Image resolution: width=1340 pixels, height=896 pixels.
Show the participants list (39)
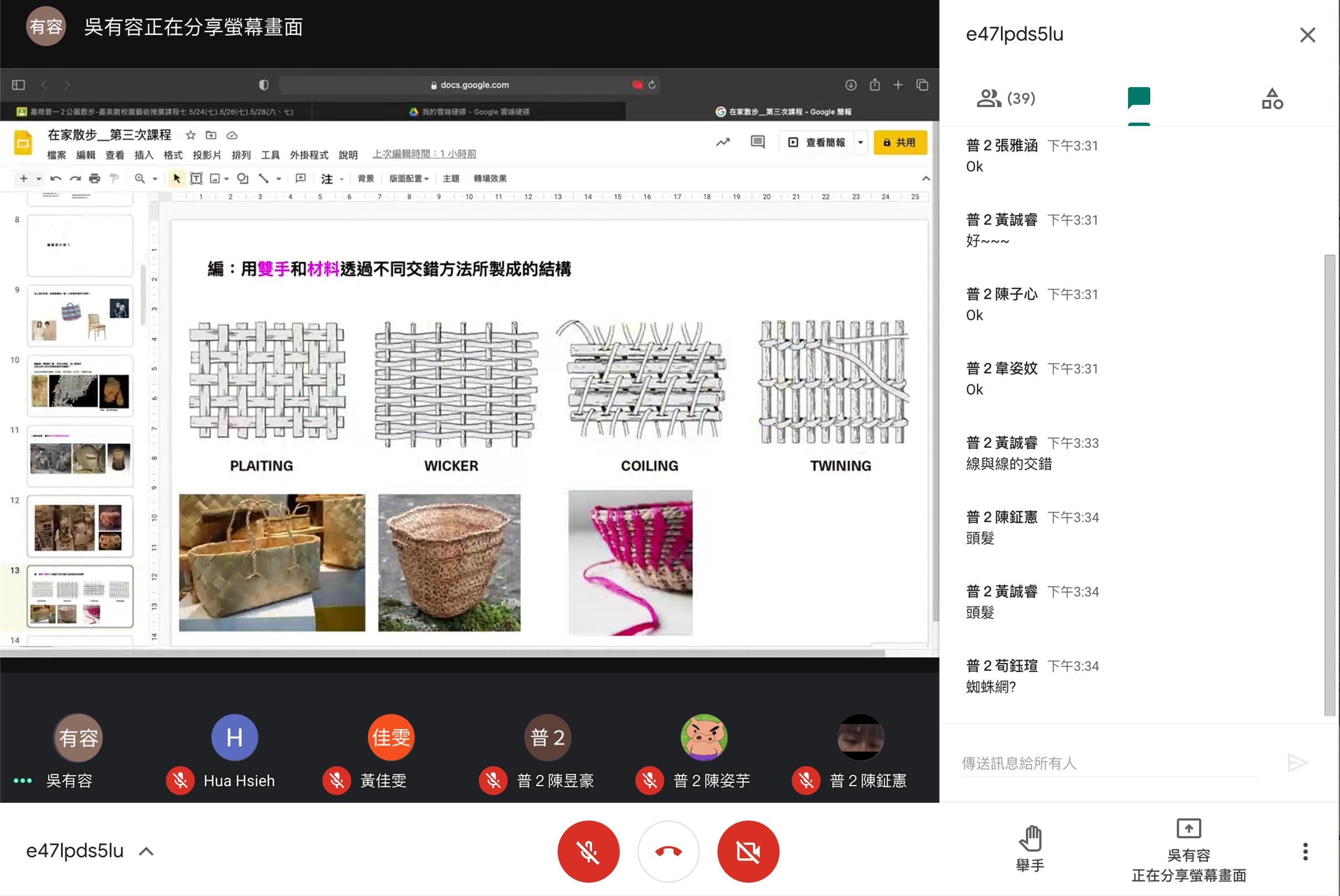click(x=1006, y=98)
